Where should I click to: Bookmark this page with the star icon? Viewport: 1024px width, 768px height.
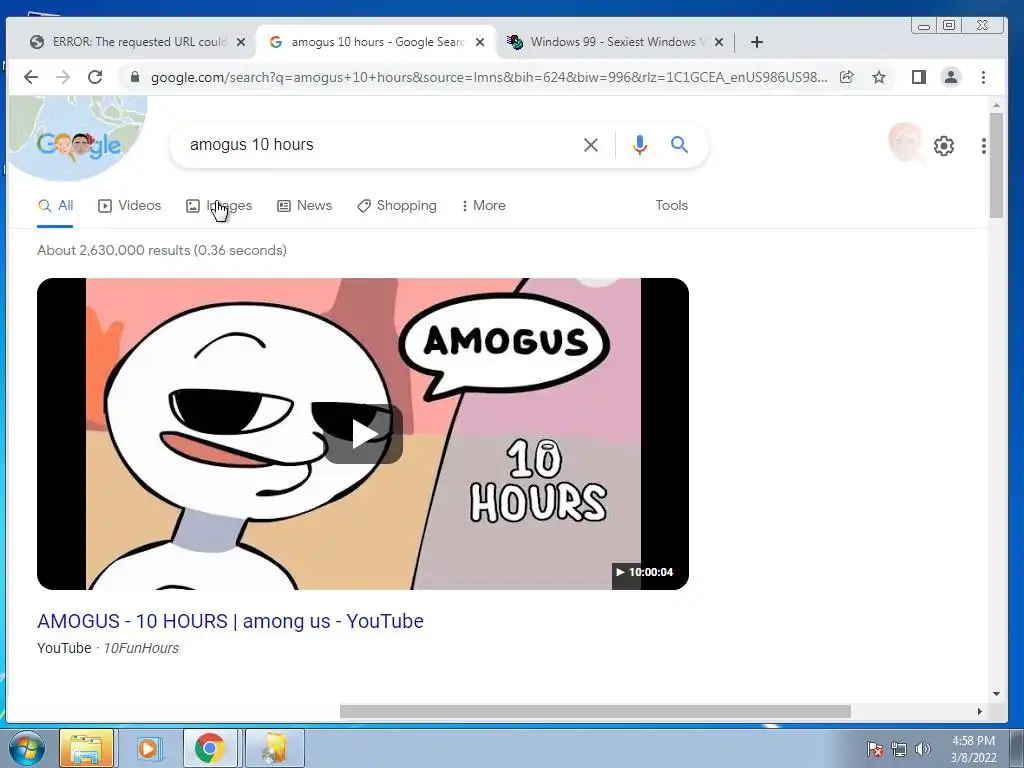point(879,77)
